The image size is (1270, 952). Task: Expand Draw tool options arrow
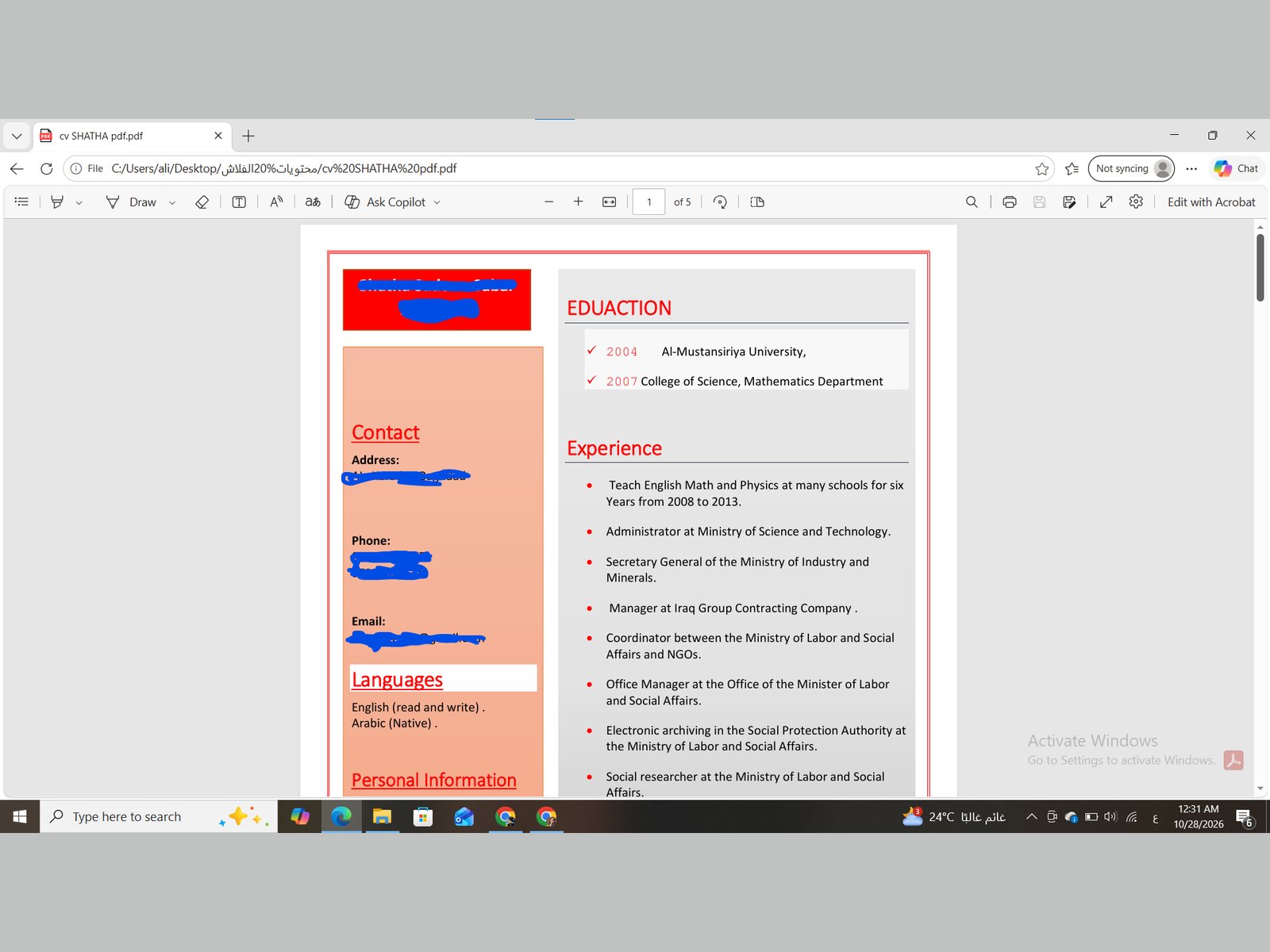(x=172, y=203)
